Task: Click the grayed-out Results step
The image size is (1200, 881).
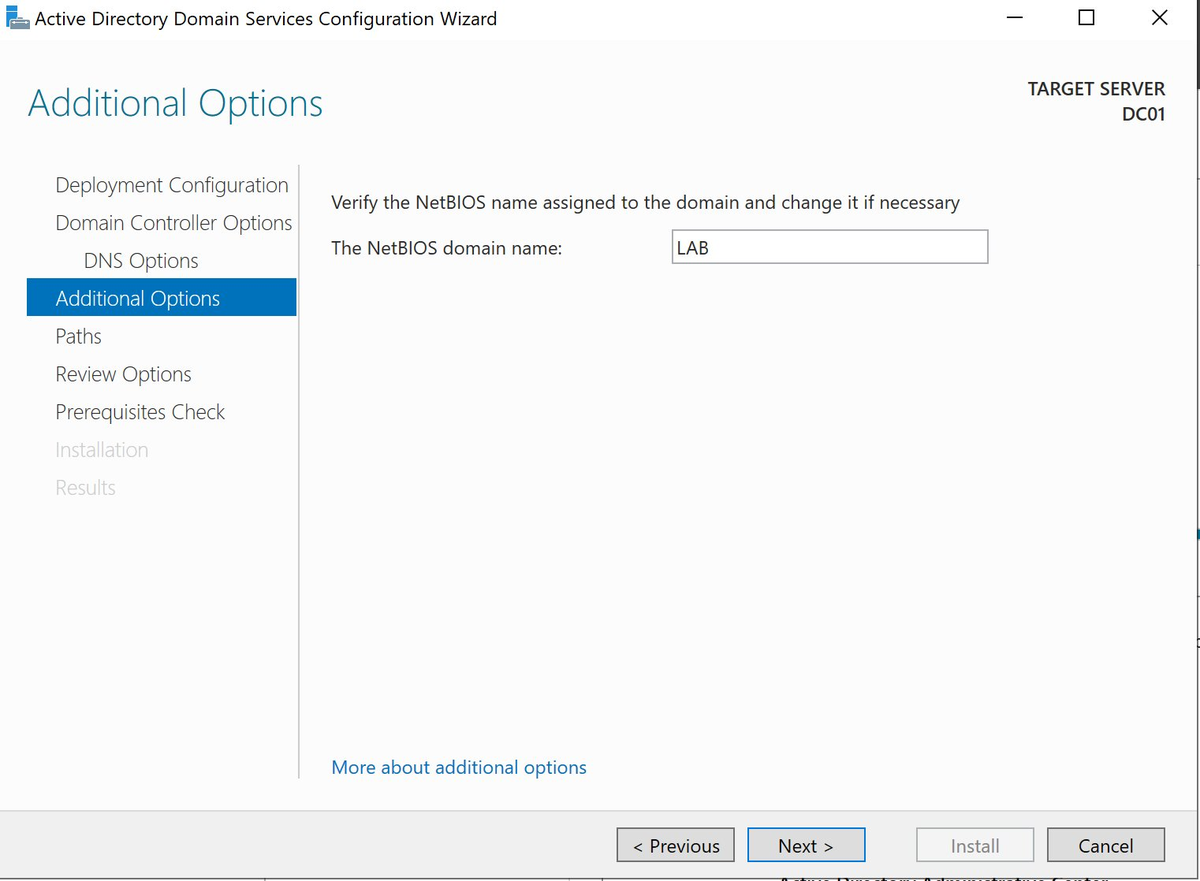Action: [85, 487]
